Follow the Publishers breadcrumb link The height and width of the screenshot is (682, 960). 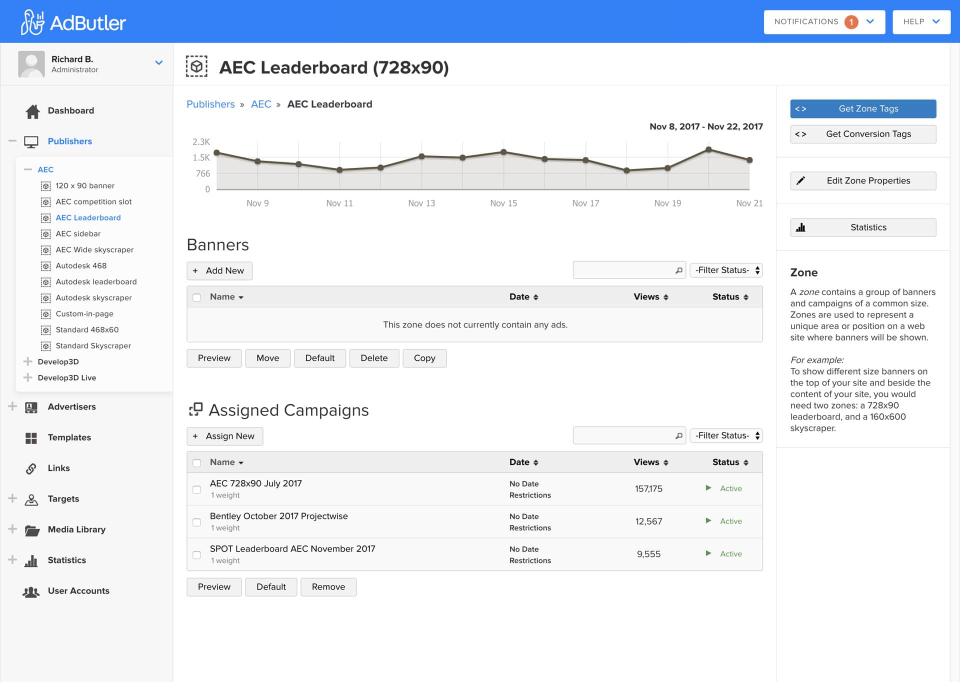click(x=210, y=104)
